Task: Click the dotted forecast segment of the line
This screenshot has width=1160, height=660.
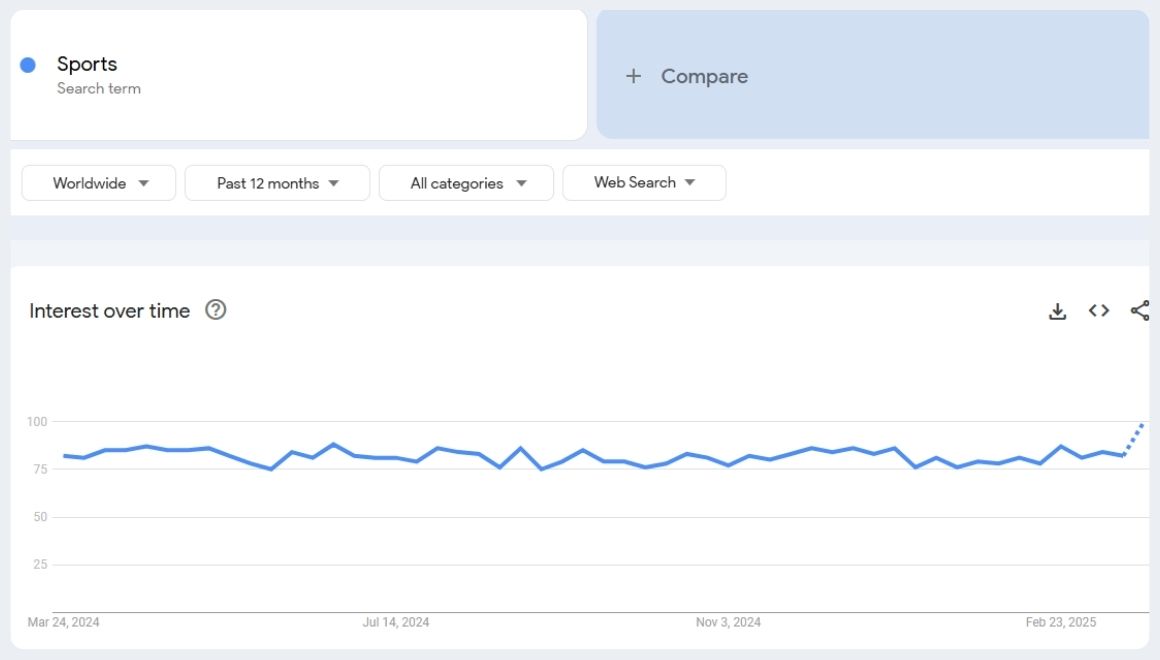Action: [x=1134, y=438]
